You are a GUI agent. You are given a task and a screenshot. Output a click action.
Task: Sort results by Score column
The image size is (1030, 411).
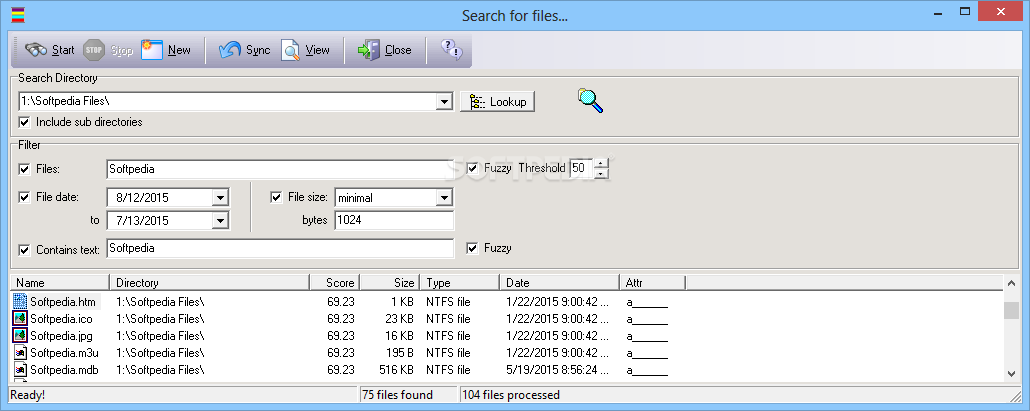tap(334, 283)
